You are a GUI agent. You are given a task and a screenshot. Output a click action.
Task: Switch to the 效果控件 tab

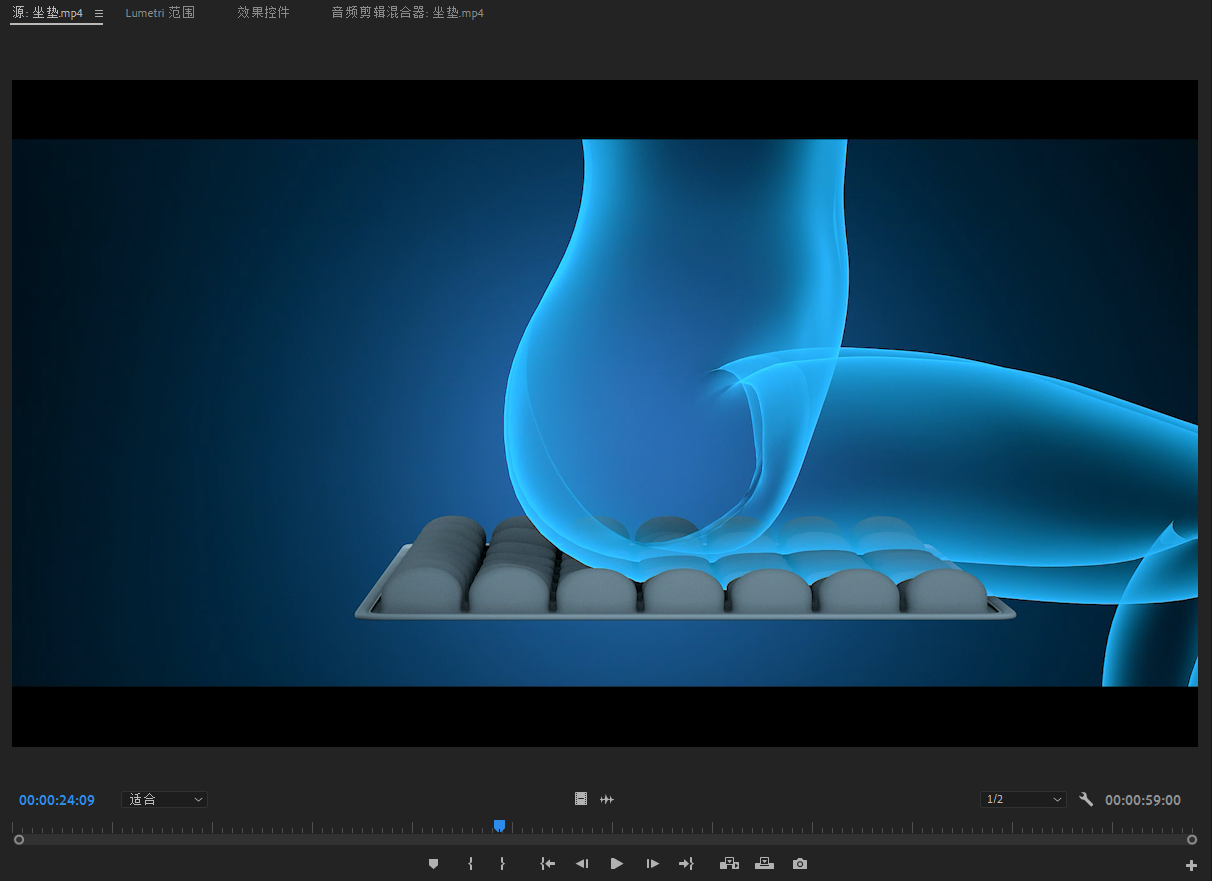click(x=263, y=13)
